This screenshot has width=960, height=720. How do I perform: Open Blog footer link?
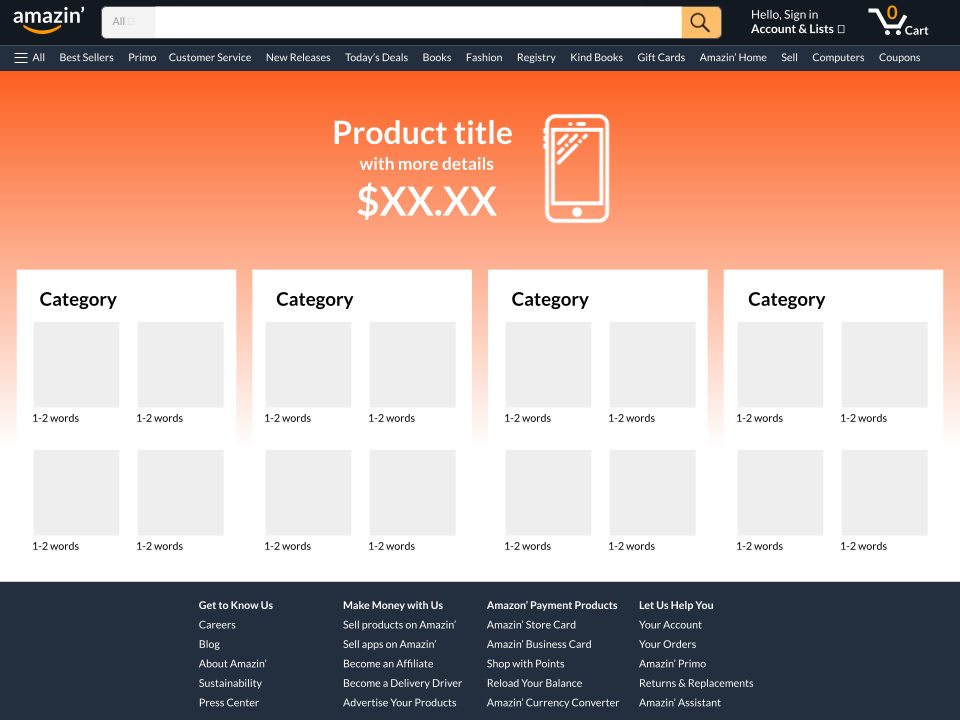209,645
